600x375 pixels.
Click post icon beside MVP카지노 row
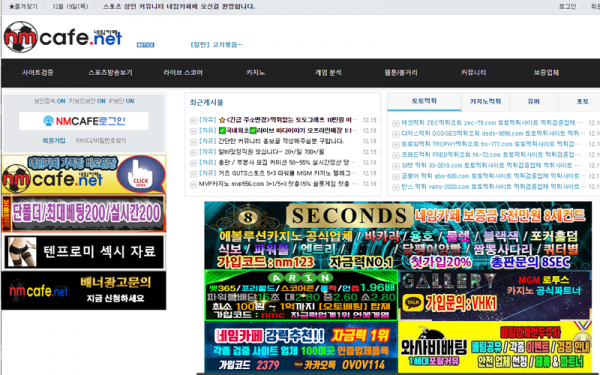click(193, 184)
